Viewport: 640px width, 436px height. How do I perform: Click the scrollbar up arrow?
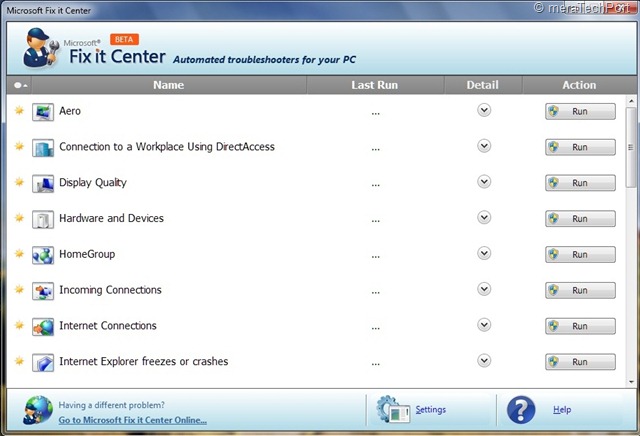pos(631,100)
